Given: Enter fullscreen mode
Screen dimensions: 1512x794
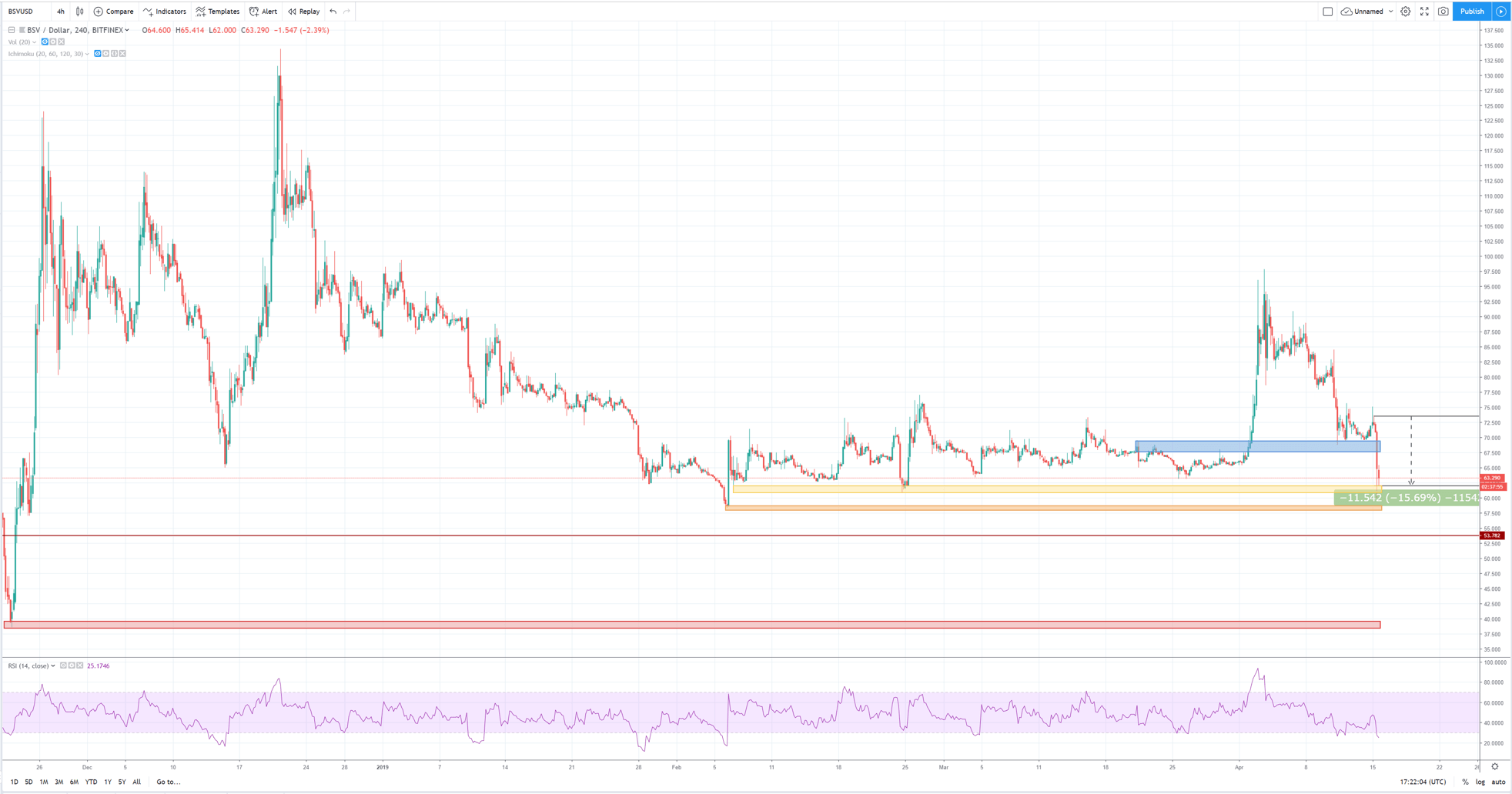Looking at the screenshot, I should 1424,12.
